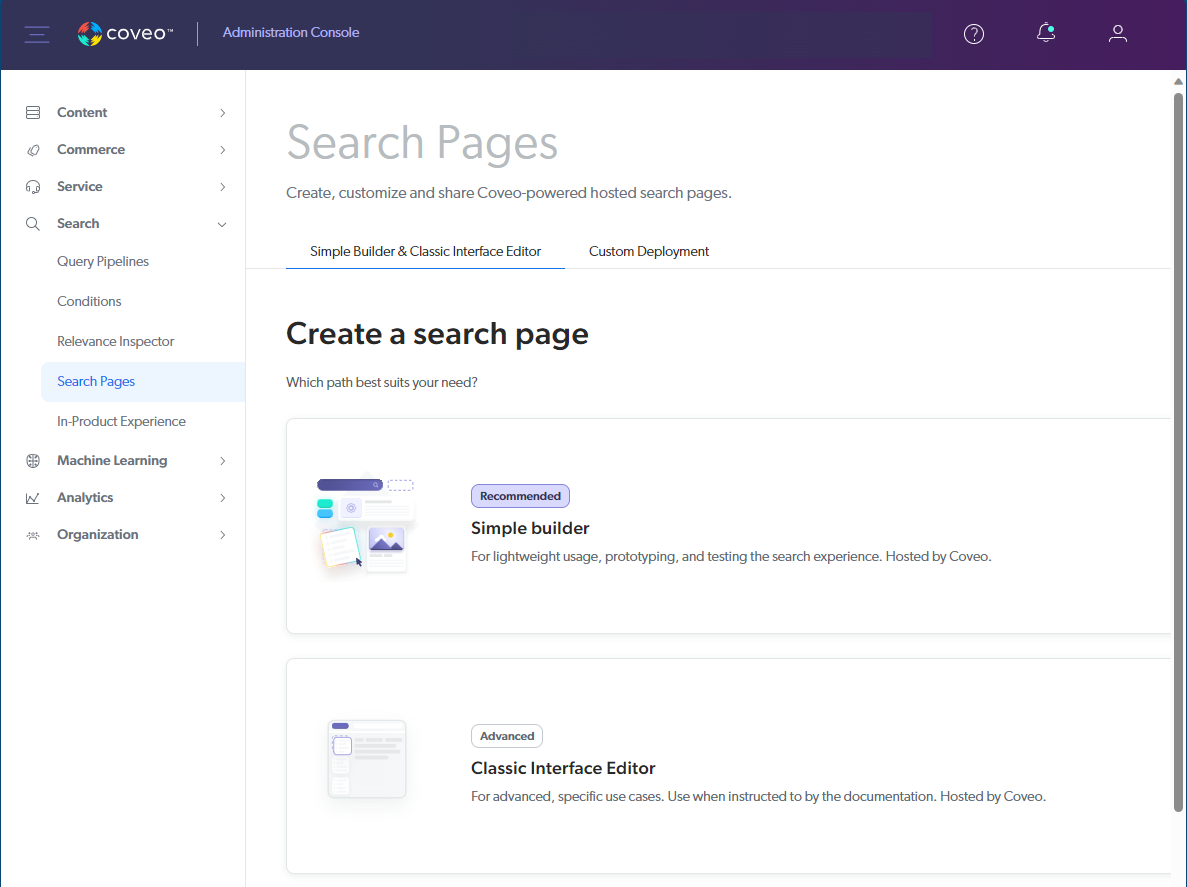Click the Coveo logo
1187x887 pixels.
tap(126, 33)
